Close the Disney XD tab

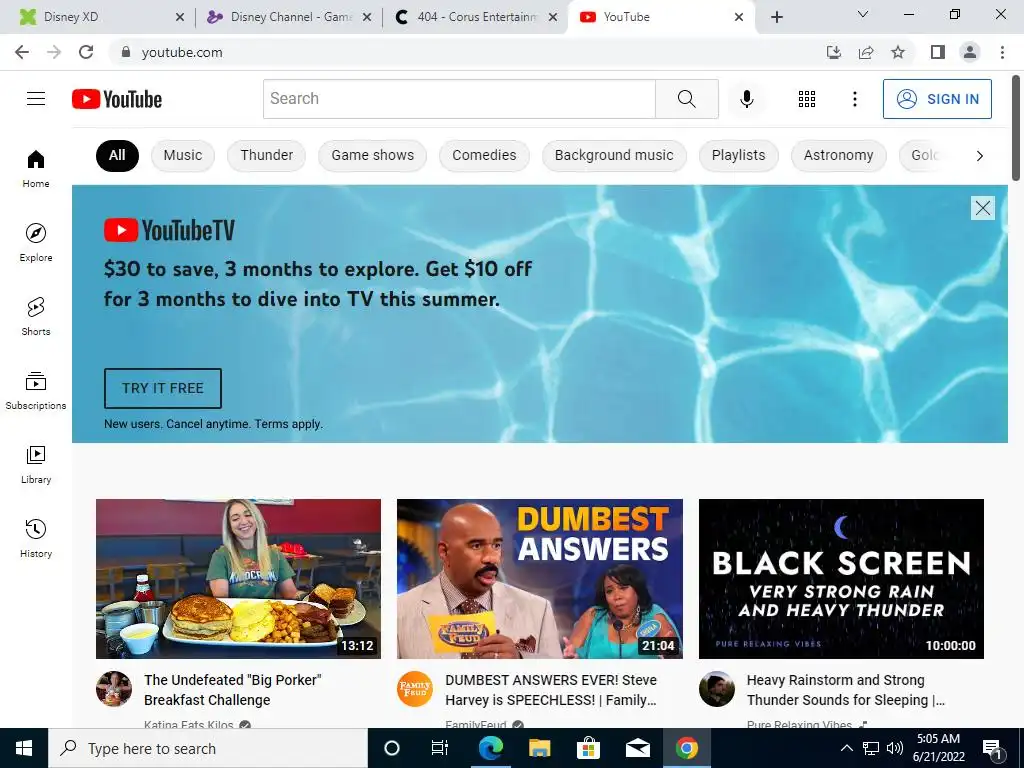point(180,17)
